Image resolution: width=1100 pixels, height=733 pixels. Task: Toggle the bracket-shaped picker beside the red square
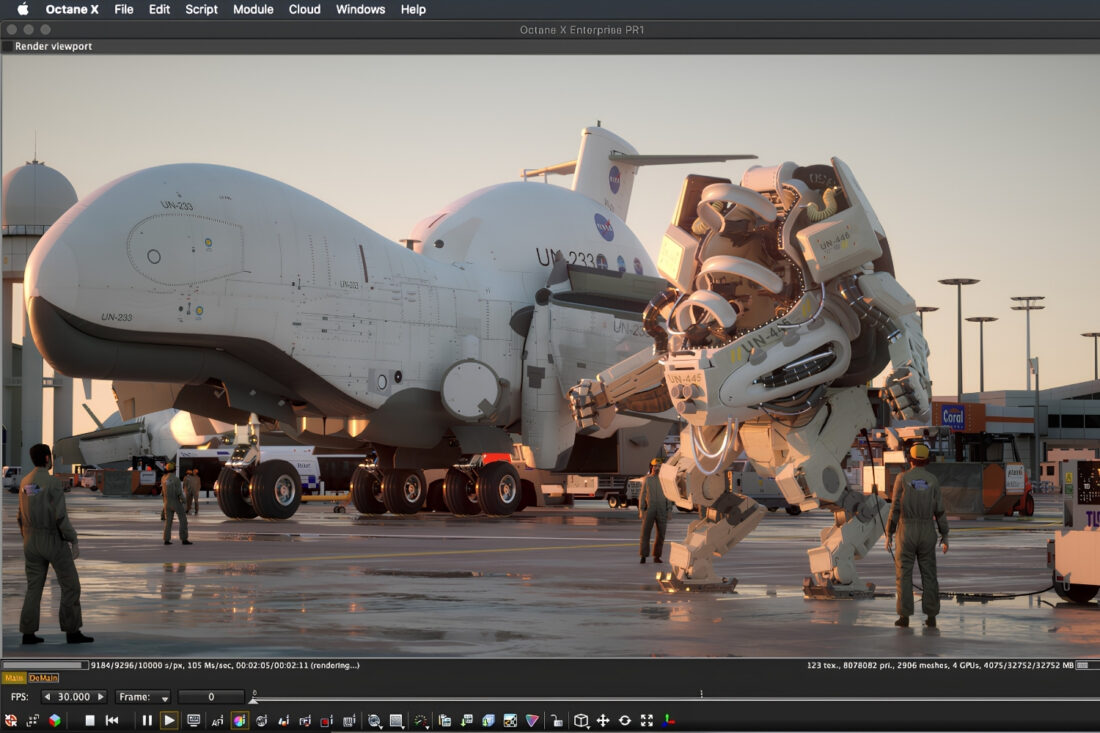pos(305,720)
